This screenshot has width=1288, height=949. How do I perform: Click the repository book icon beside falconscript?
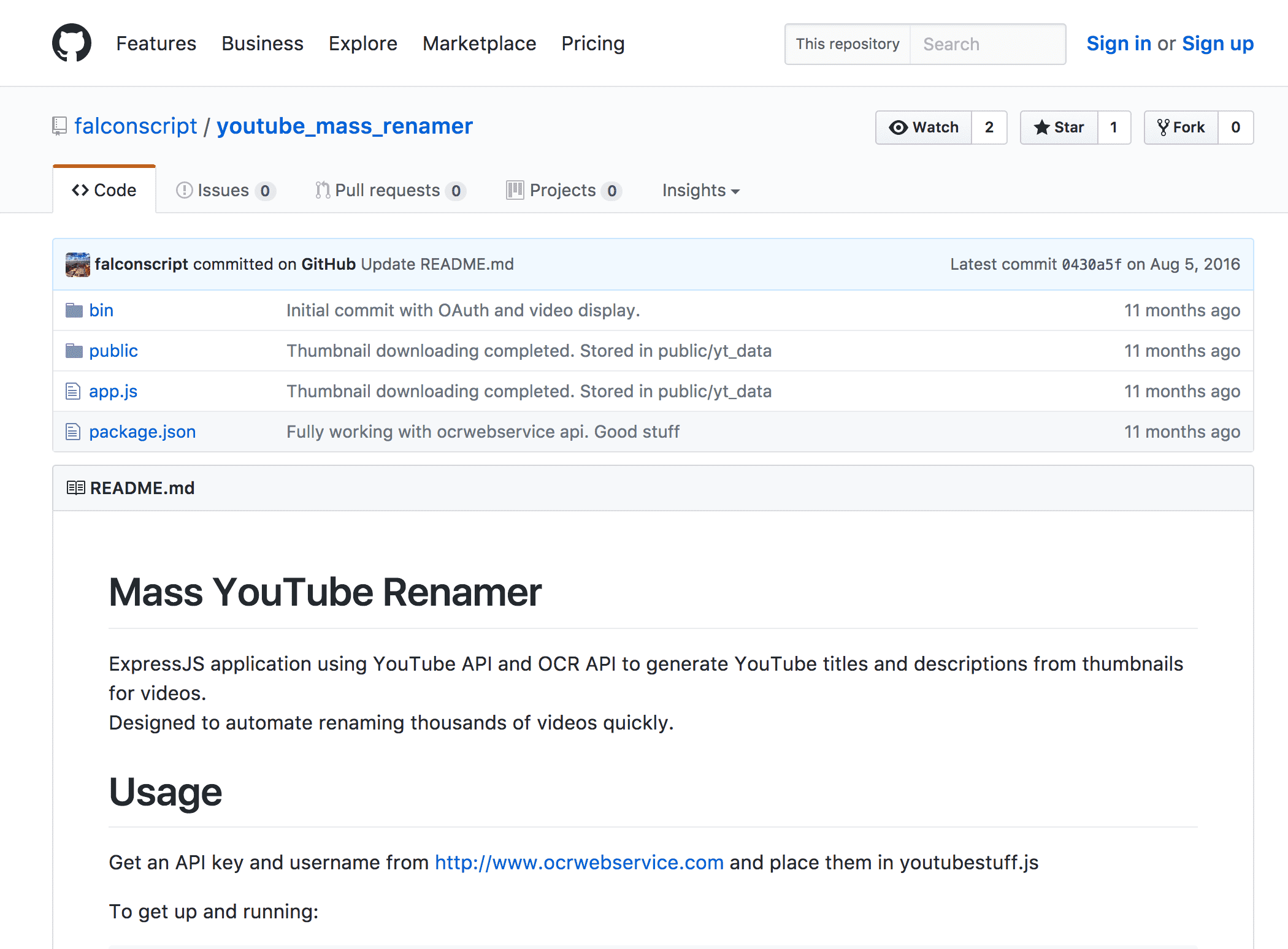(x=59, y=126)
